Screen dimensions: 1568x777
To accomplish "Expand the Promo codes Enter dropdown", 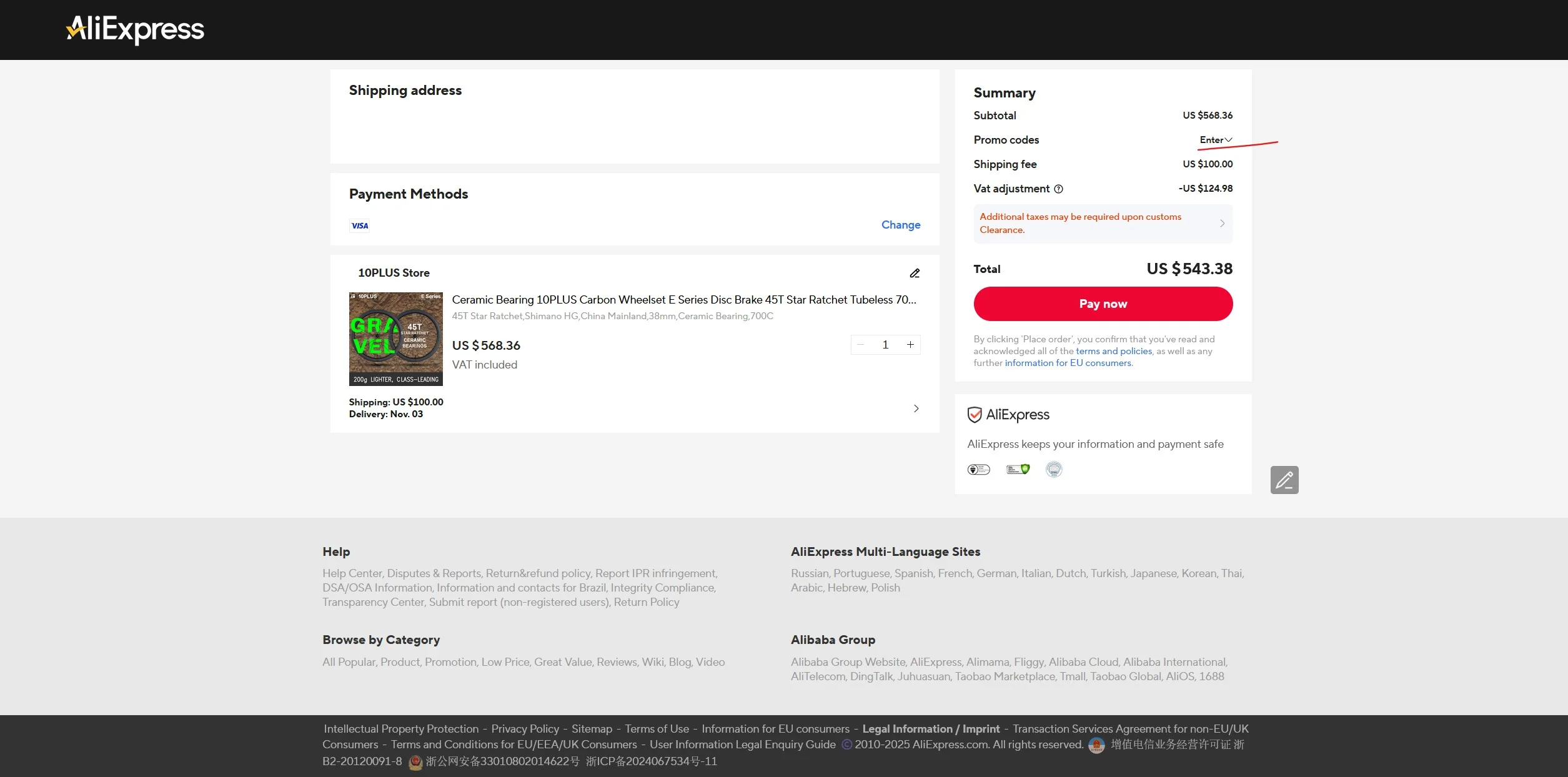I will click(1216, 140).
